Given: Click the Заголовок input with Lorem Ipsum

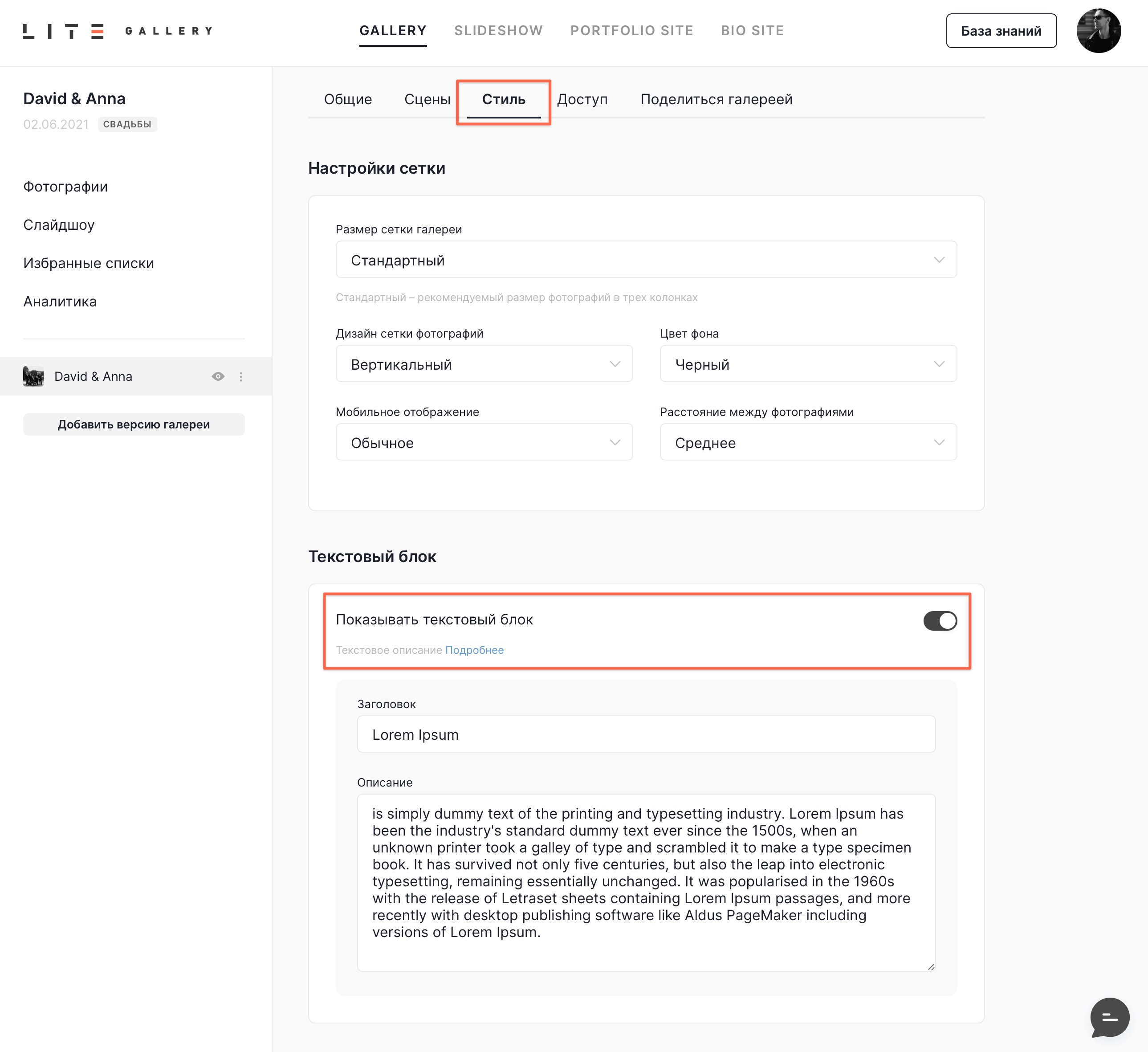Looking at the screenshot, I should [x=646, y=734].
